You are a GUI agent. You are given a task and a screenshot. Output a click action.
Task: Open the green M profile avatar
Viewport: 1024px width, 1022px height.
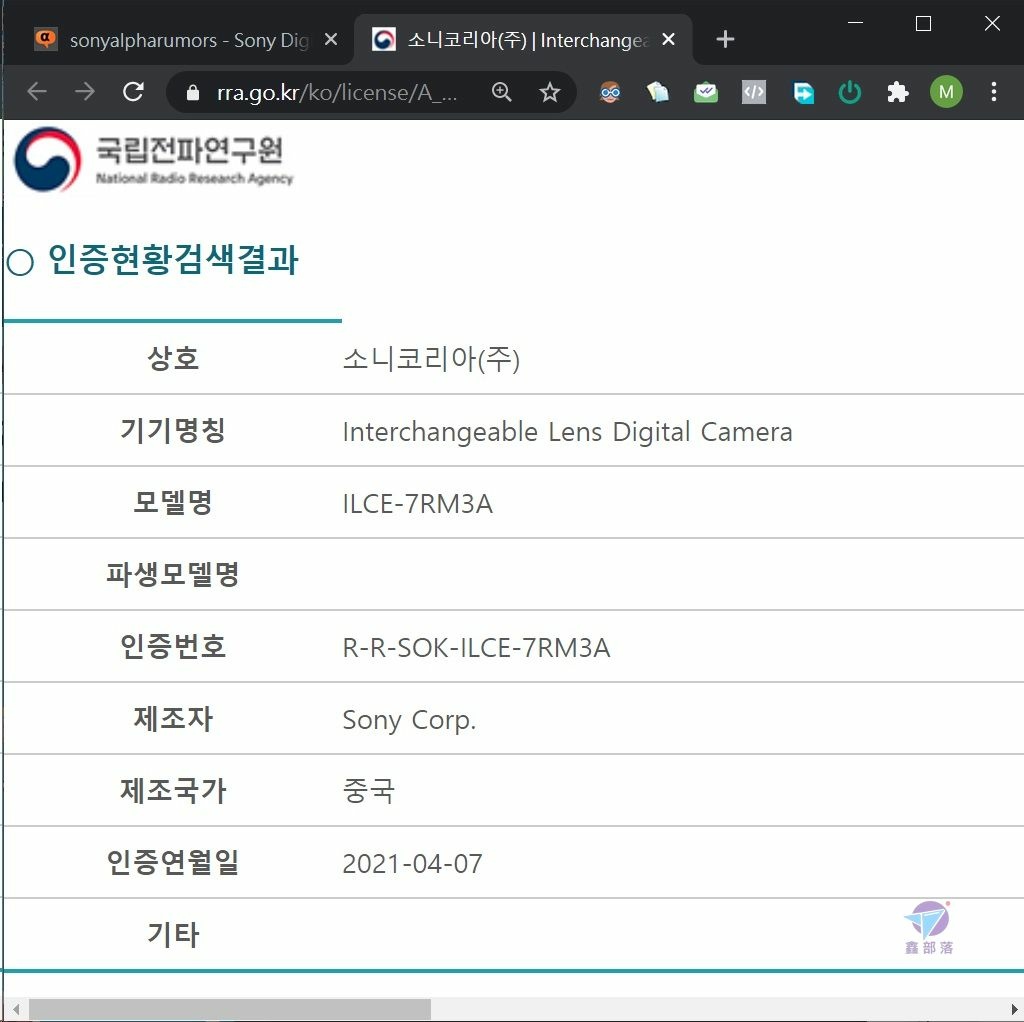tap(946, 92)
